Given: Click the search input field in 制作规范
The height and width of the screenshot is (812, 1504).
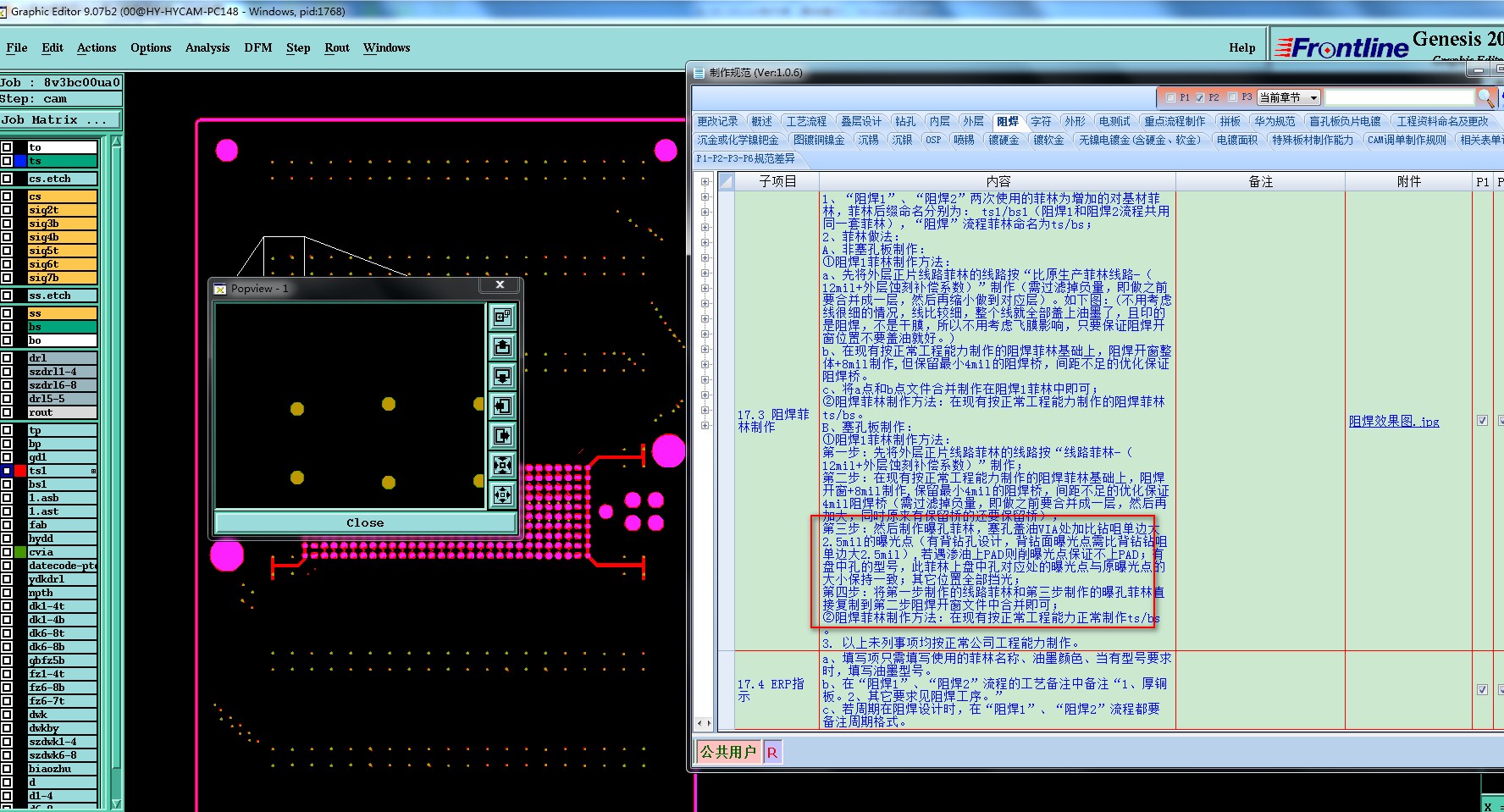Looking at the screenshot, I should [x=1399, y=97].
